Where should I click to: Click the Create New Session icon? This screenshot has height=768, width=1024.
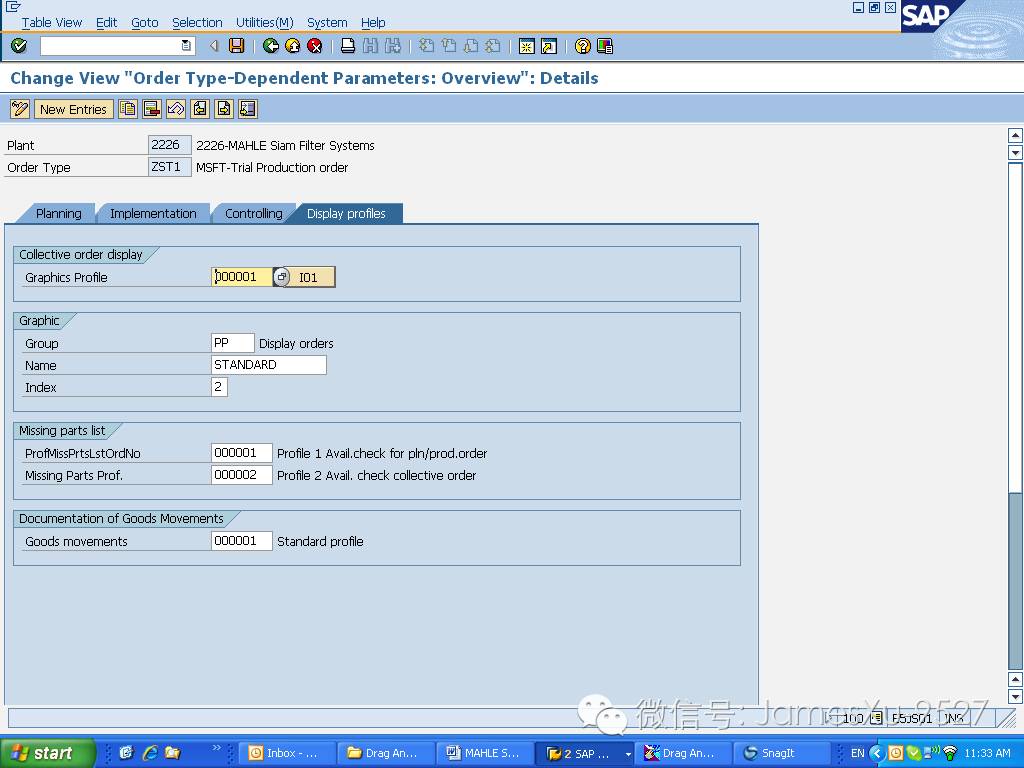click(526, 46)
